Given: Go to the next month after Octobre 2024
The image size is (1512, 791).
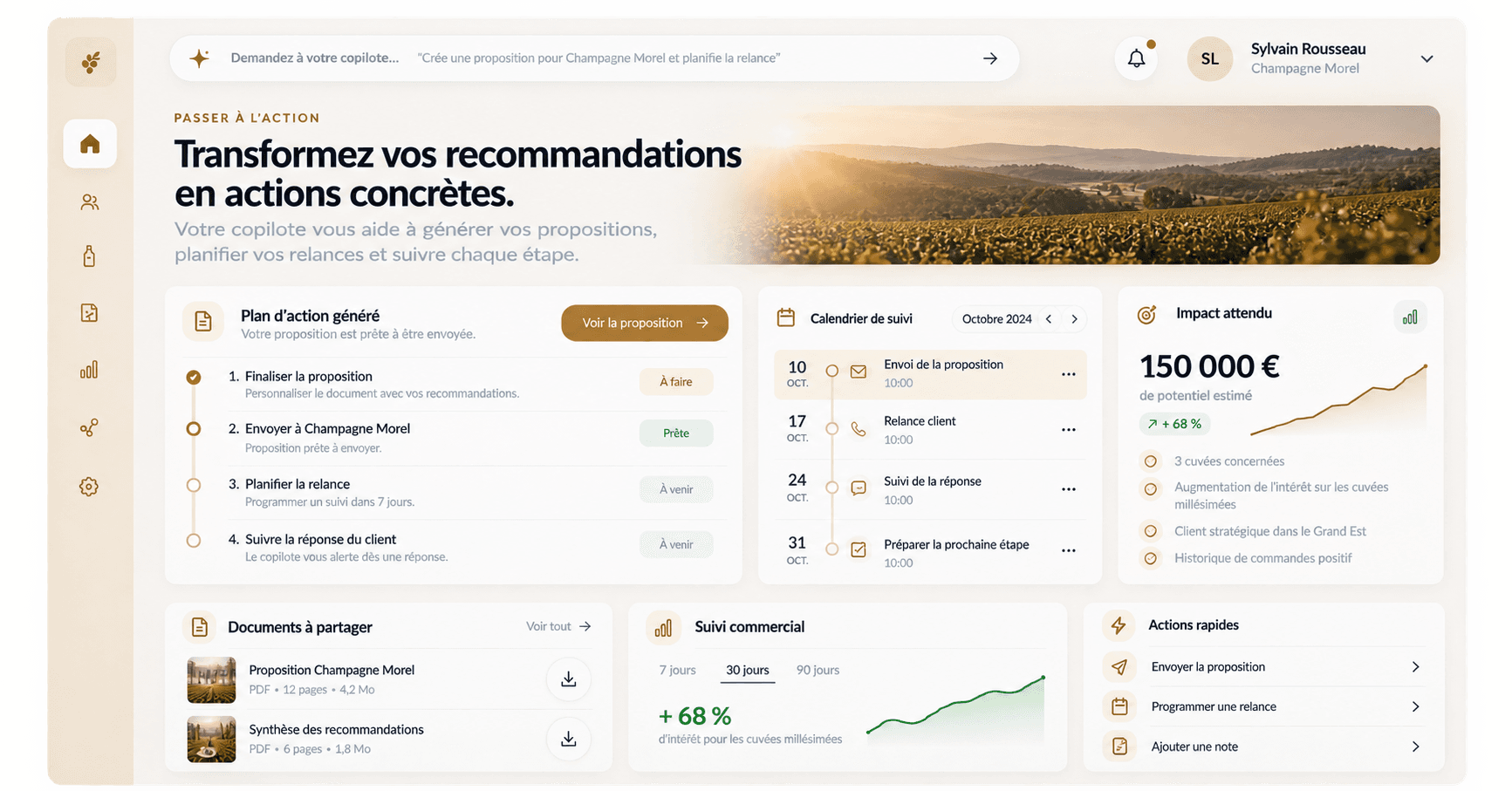Looking at the screenshot, I should click(x=1075, y=319).
